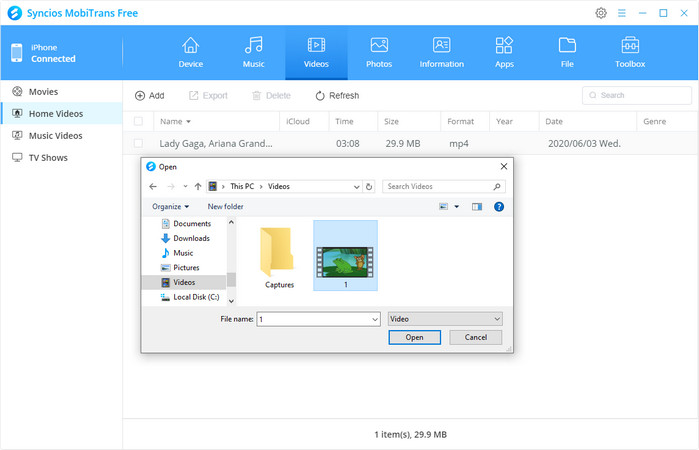Click This PC in the address path

point(242,186)
